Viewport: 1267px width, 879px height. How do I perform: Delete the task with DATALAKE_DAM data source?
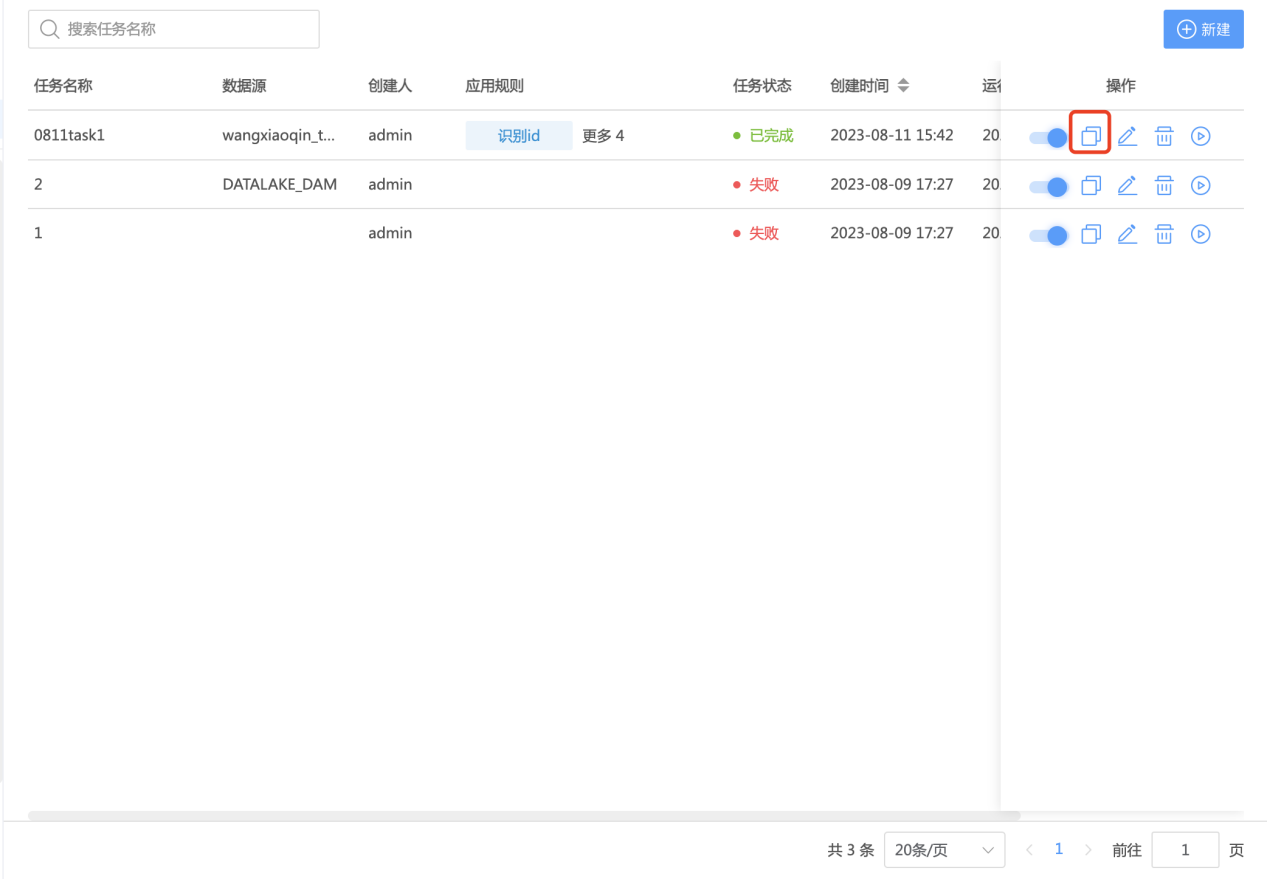click(x=1164, y=185)
